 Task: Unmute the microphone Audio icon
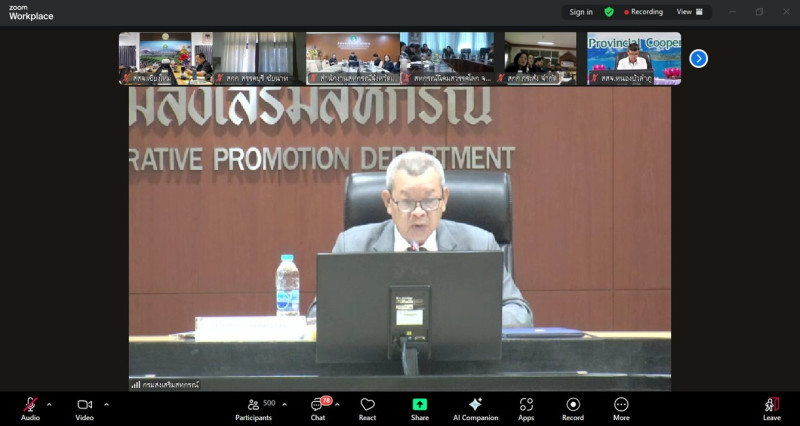click(x=30, y=405)
